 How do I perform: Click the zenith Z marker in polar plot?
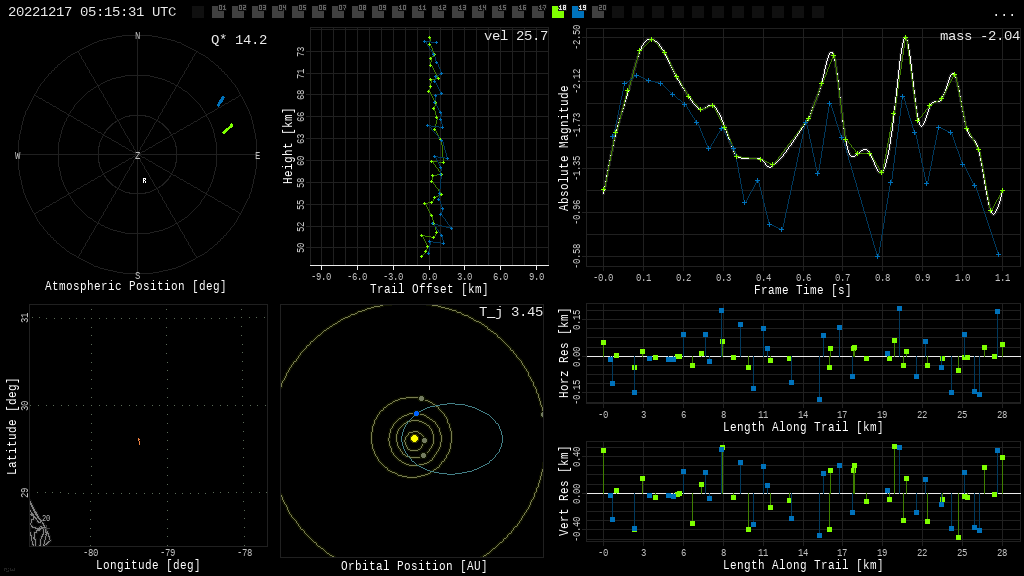pos(138,156)
